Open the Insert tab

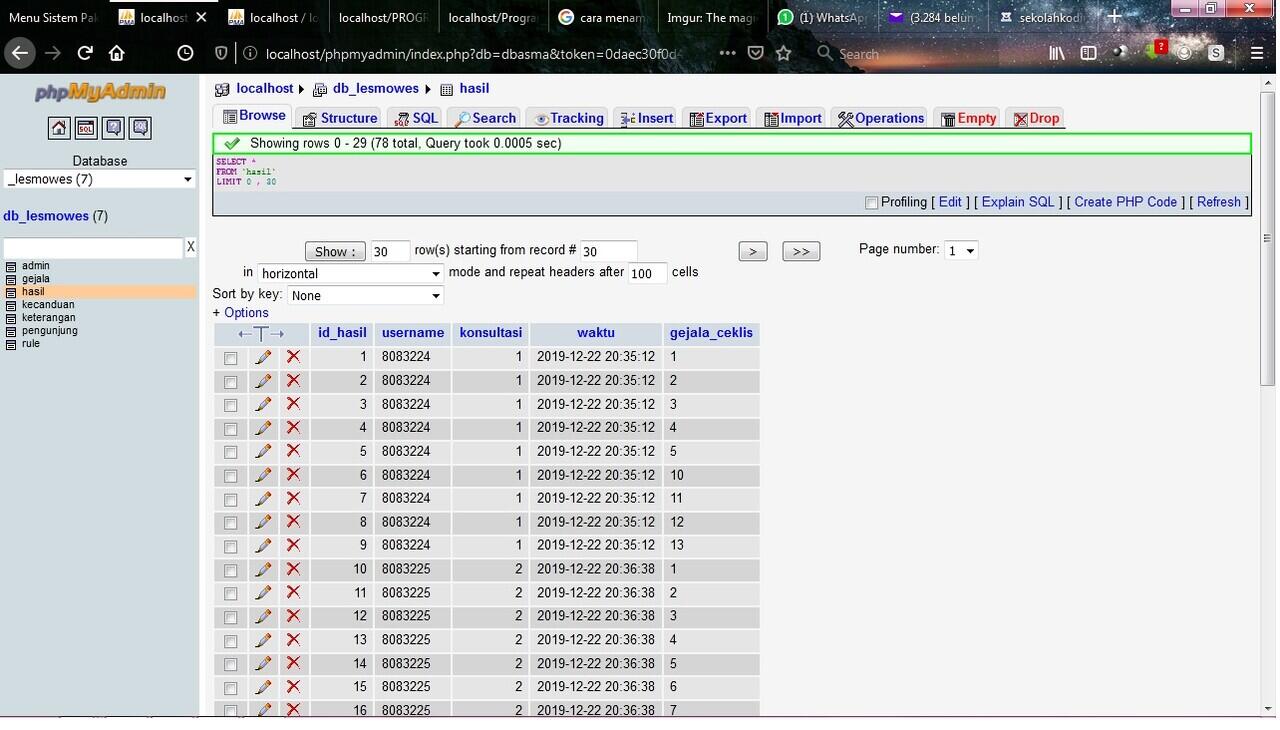coord(646,118)
